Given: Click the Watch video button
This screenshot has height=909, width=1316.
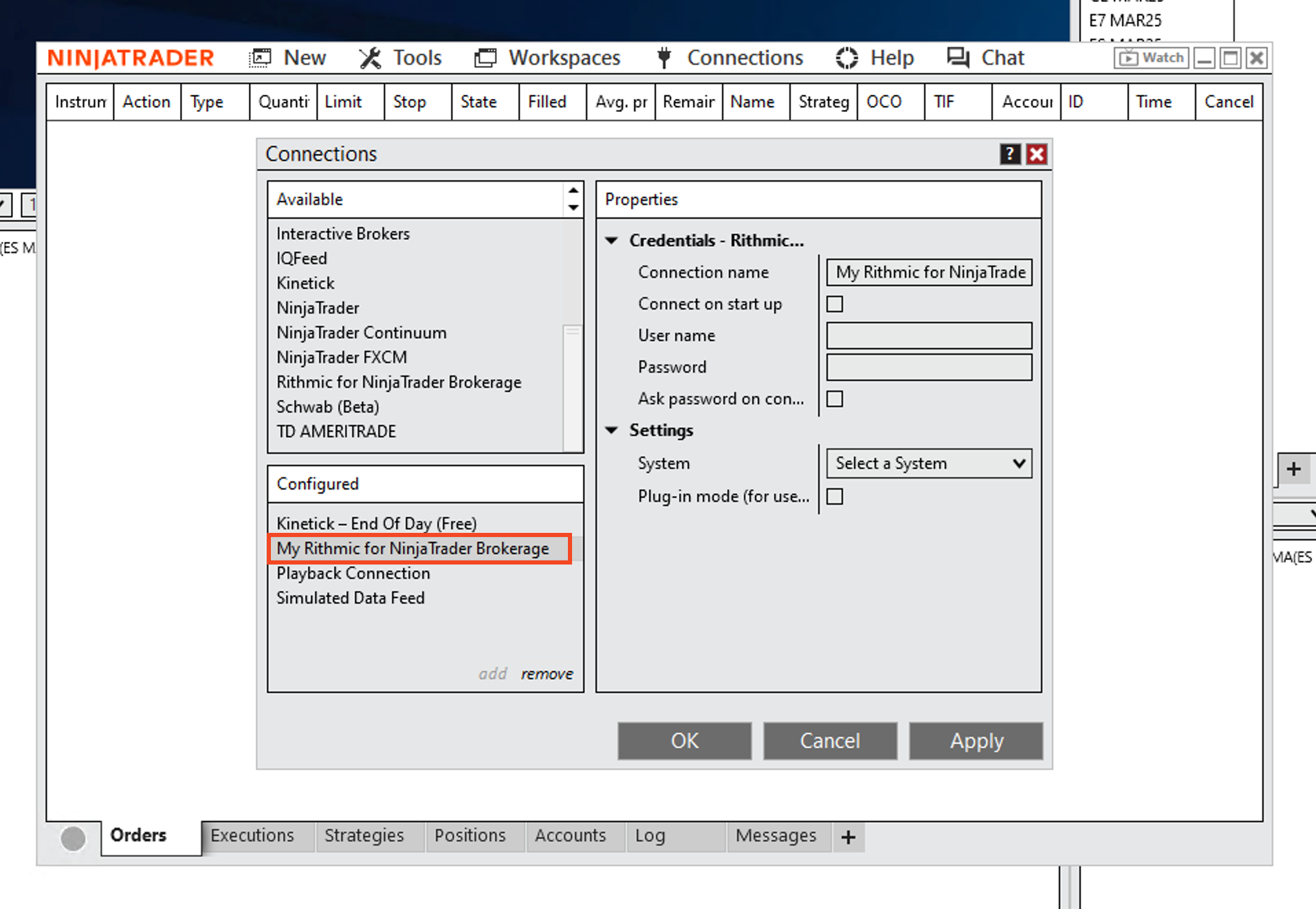Looking at the screenshot, I should (1151, 58).
